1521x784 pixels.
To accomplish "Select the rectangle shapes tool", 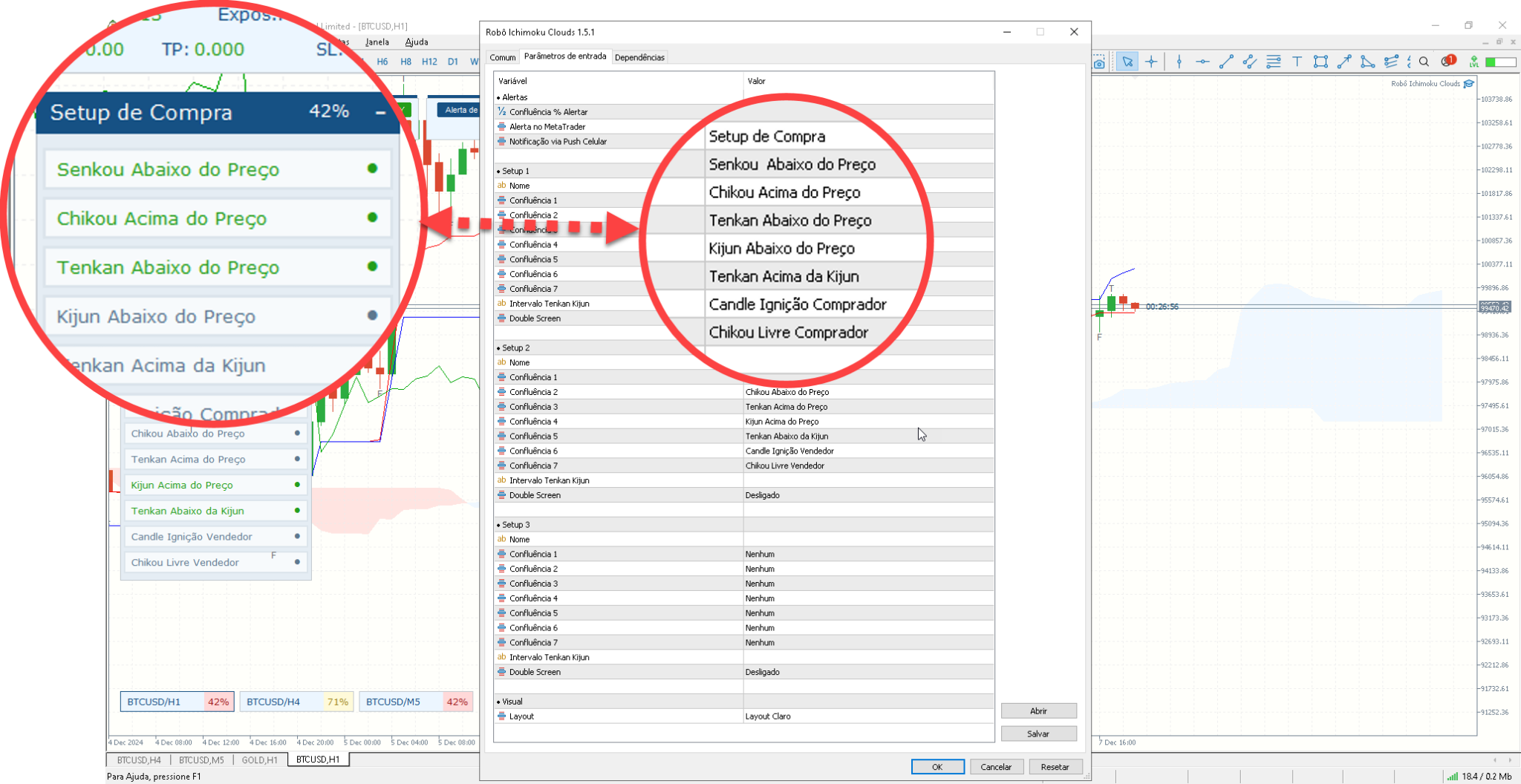I will click(x=1320, y=62).
